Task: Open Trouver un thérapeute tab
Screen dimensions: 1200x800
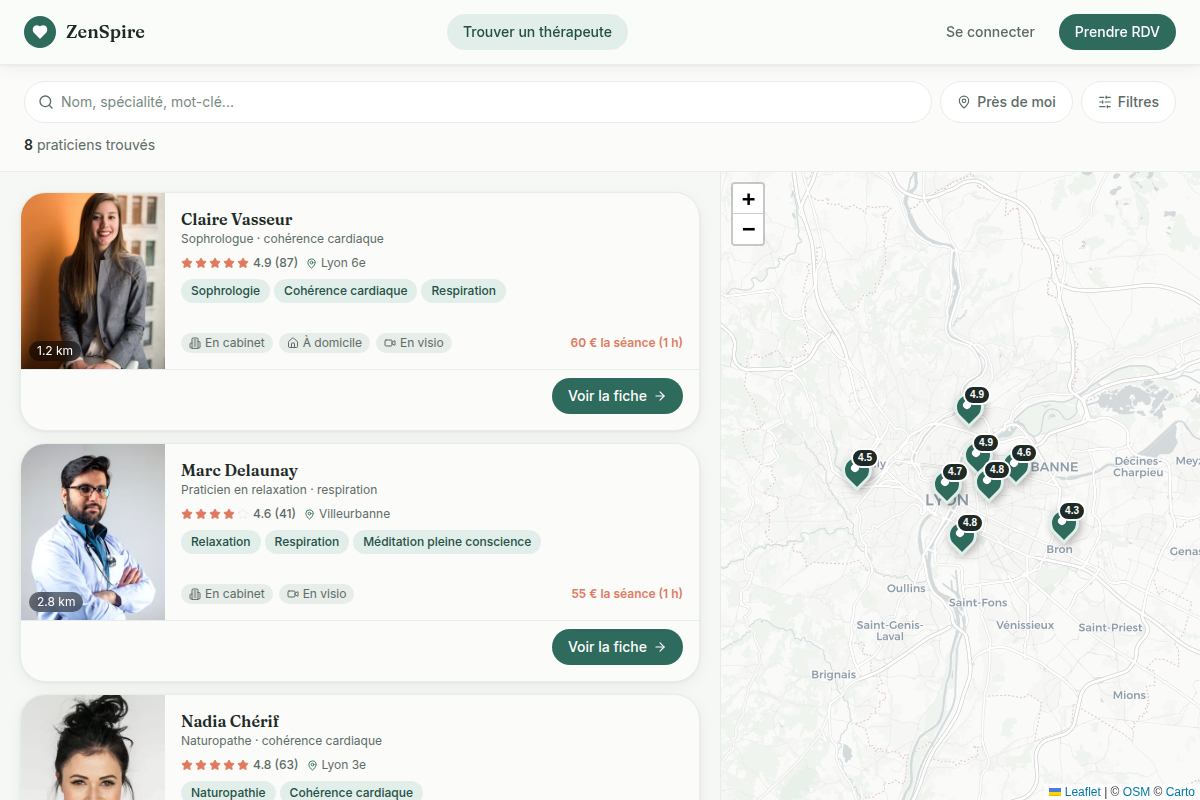Action: pos(537,32)
